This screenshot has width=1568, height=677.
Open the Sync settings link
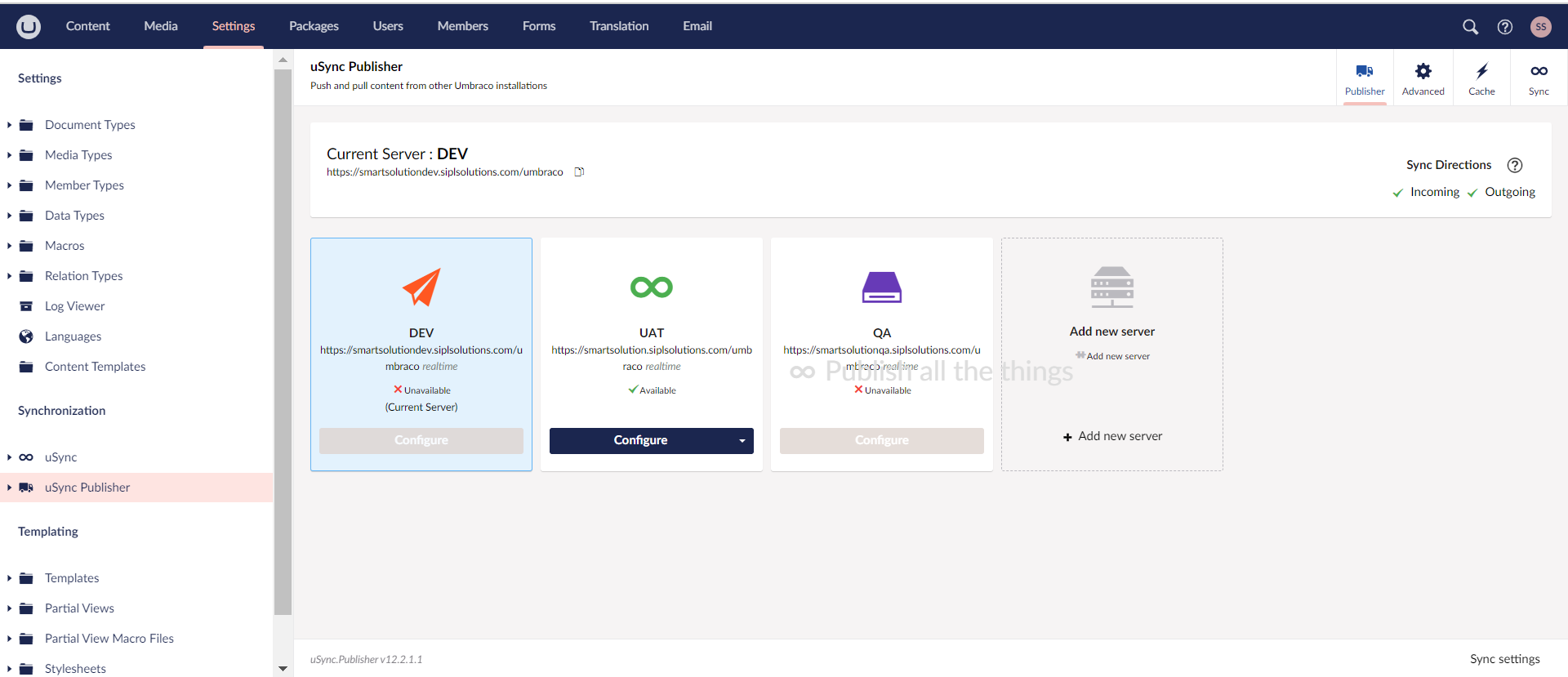(1504, 659)
